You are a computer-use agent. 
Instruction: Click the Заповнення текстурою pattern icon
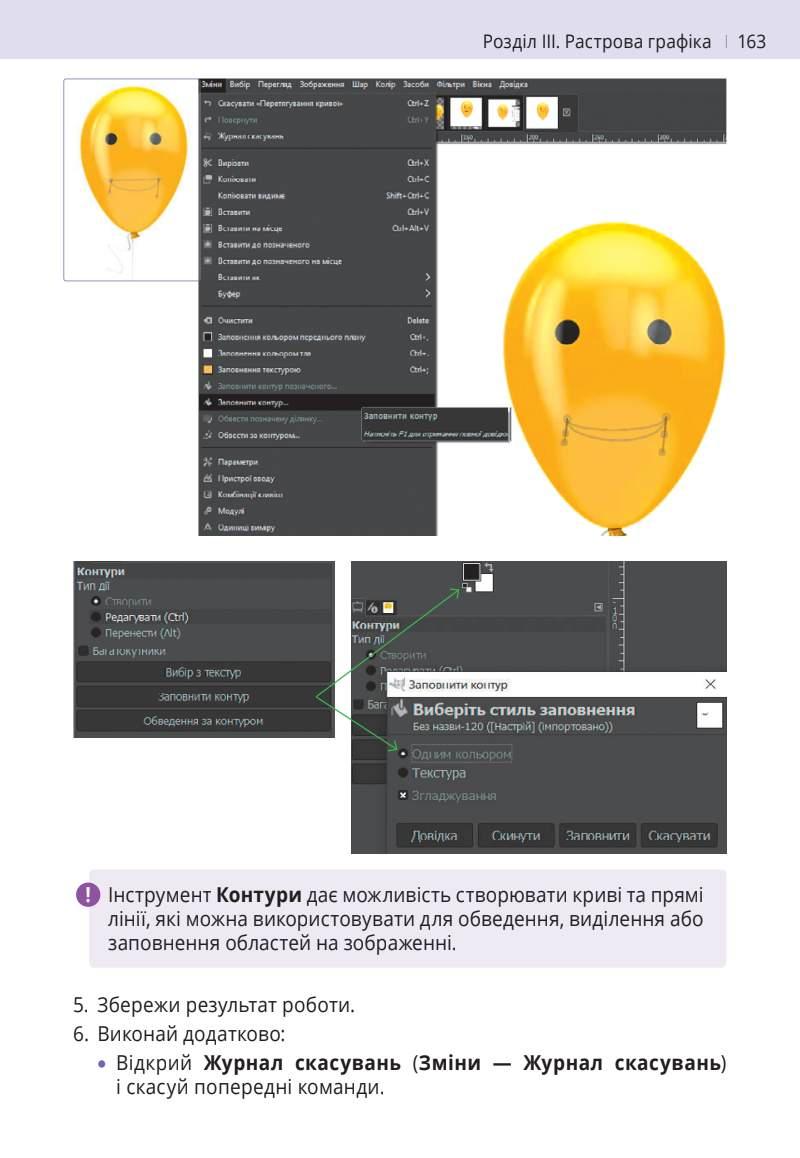[208, 369]
